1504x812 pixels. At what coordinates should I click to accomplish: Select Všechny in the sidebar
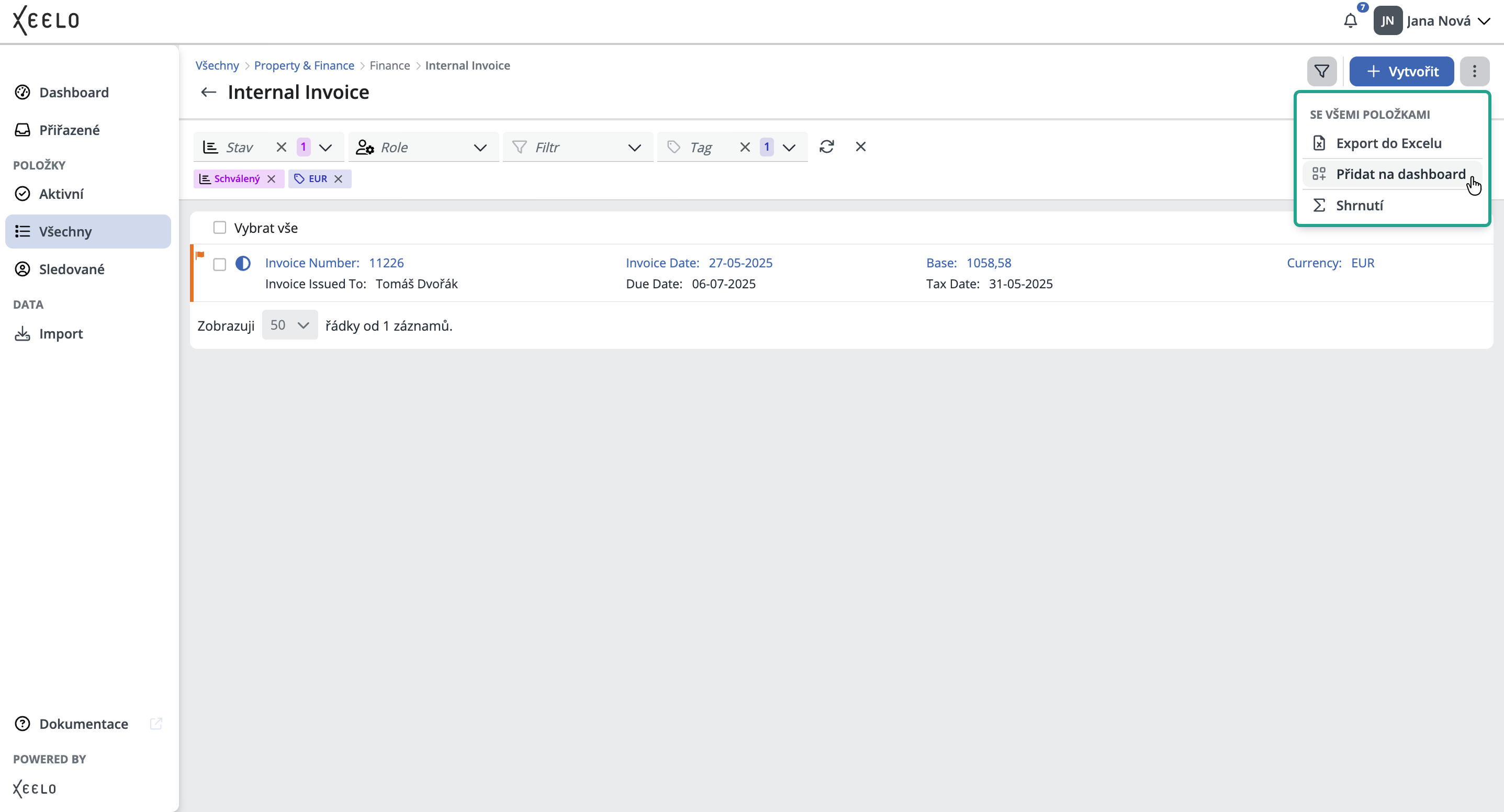coord(88,232)
